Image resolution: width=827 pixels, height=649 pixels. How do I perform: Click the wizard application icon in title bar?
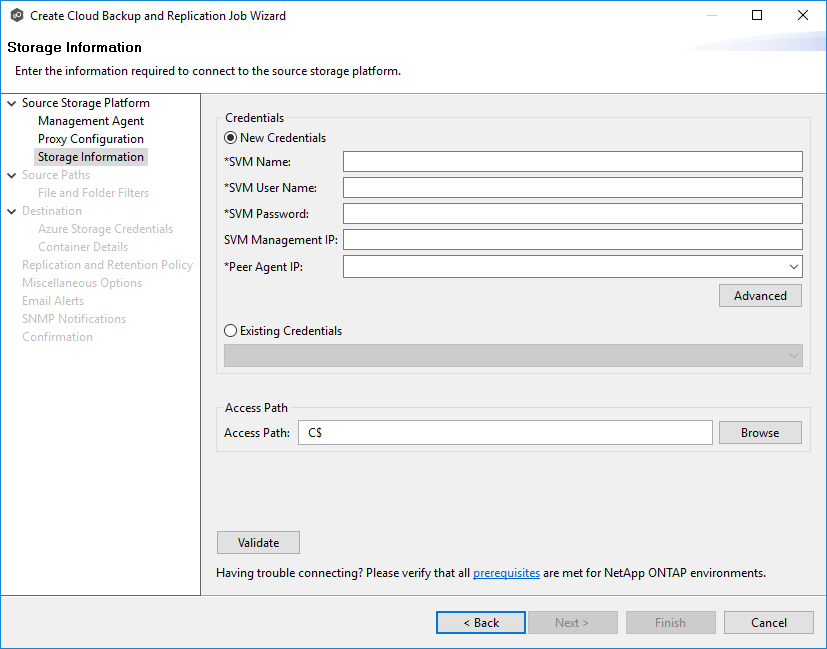[17, 15]
